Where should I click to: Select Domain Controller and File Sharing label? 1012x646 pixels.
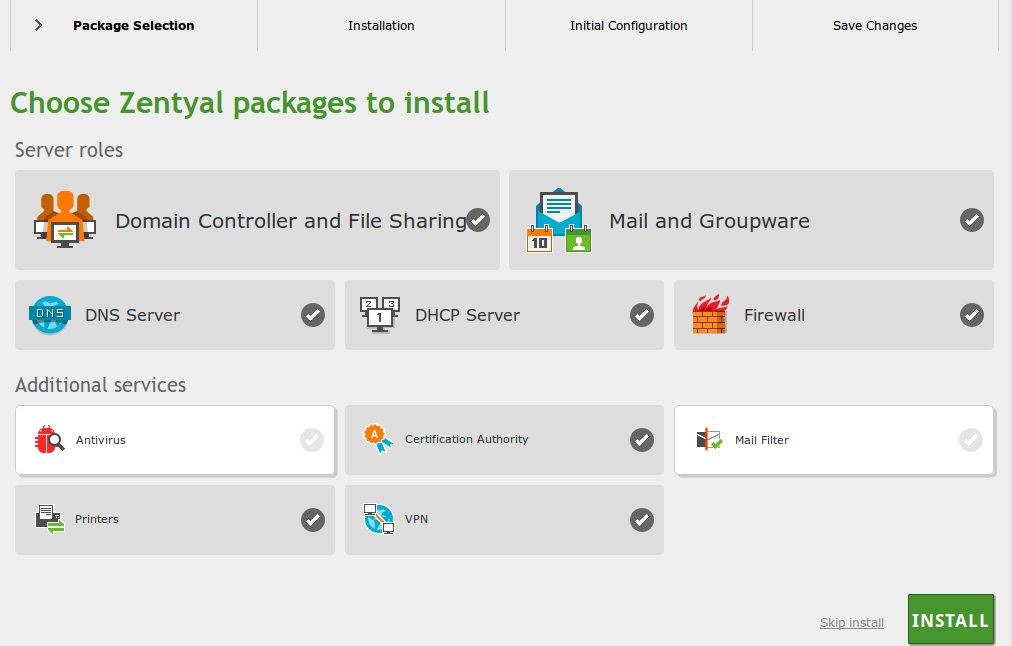pos(291,221)
